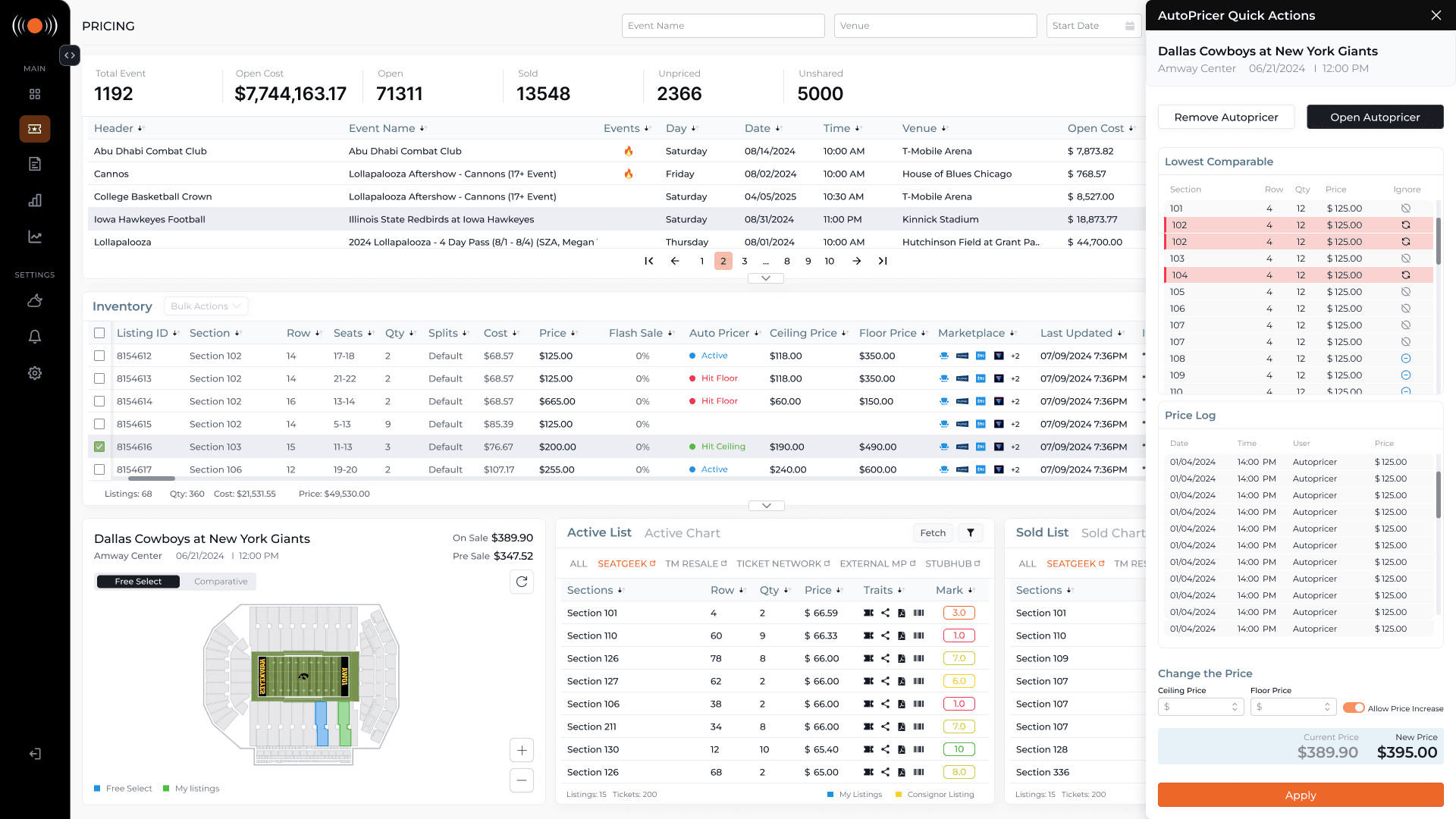1456x819 pixels.
Task: Switch to the Active Chart tab
Action: pyautogui.click(x=682, y=533)
